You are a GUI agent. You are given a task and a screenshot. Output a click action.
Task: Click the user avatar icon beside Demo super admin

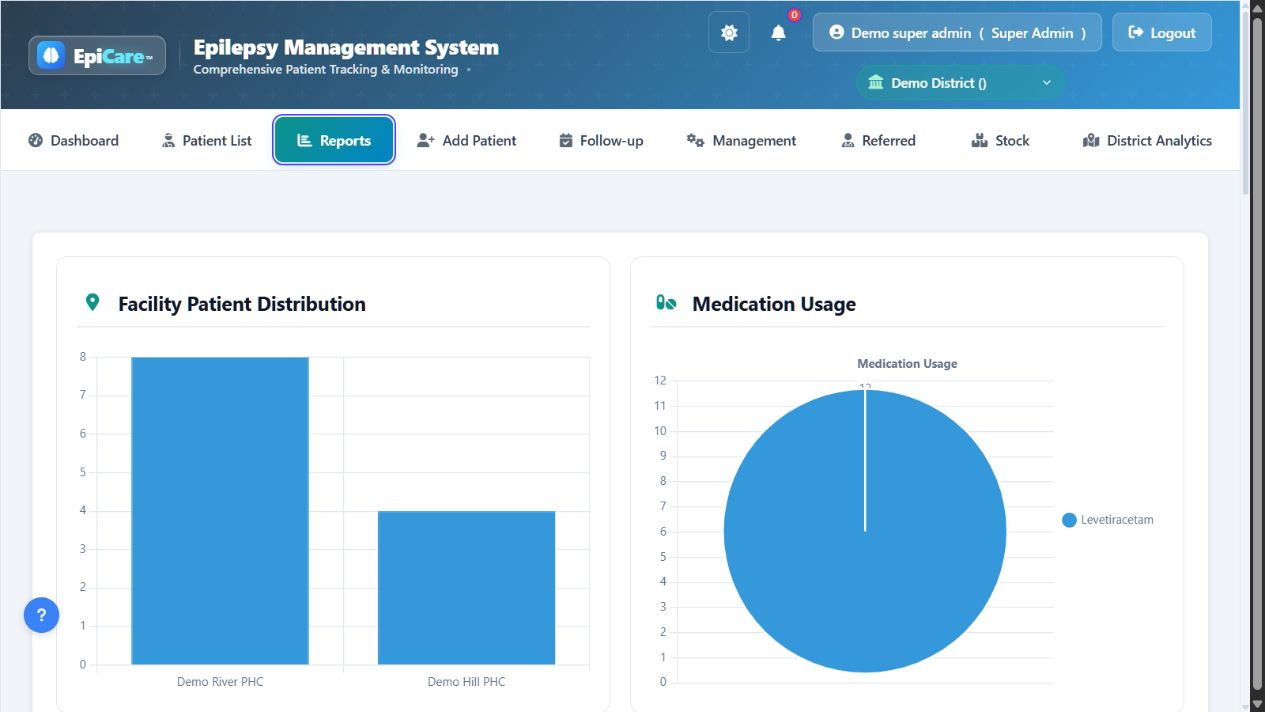[x=836, y=33]
